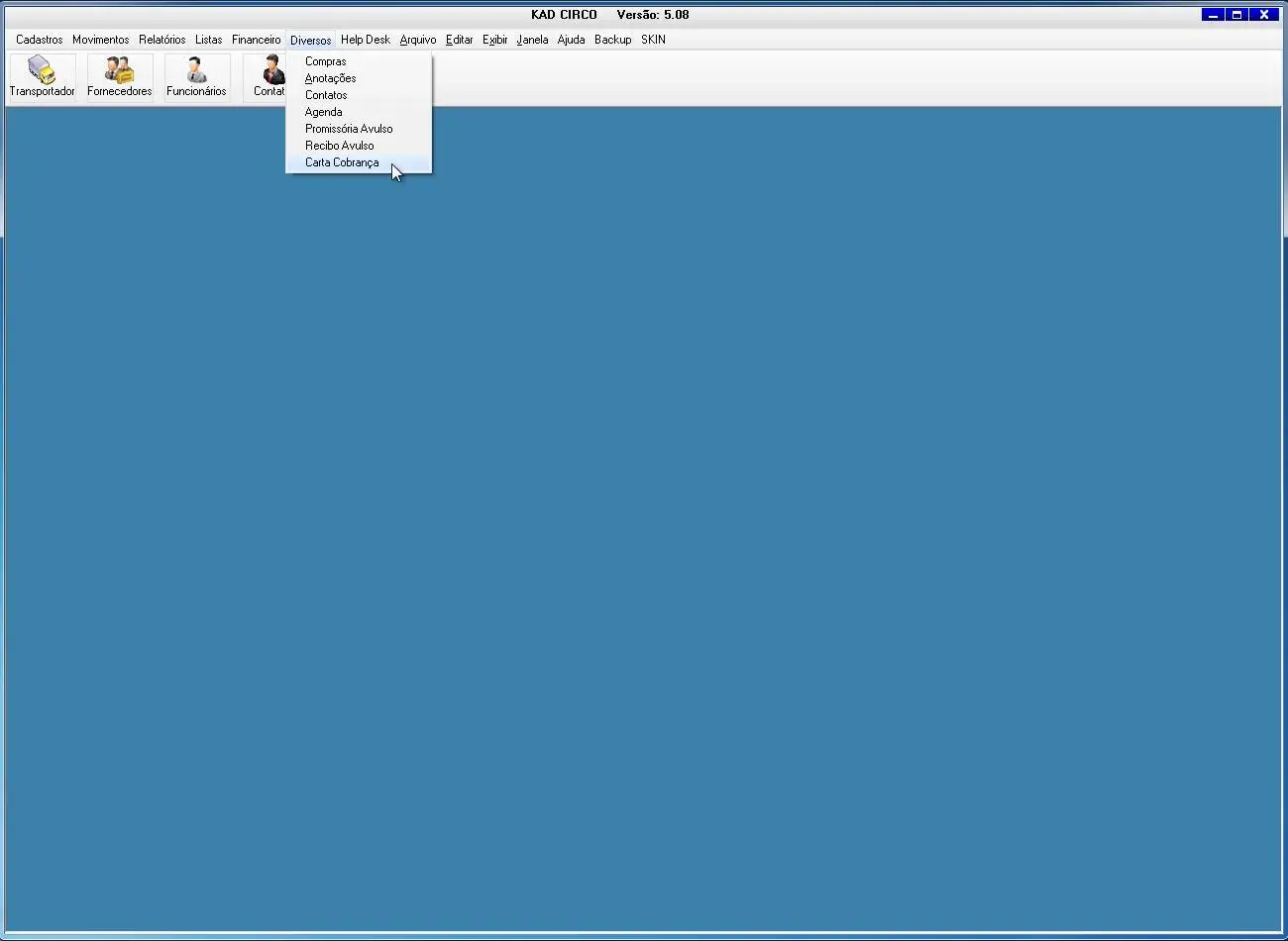The image size is (1288, 941).
Task: Expand the Movimentos menu
Action: 101,40
